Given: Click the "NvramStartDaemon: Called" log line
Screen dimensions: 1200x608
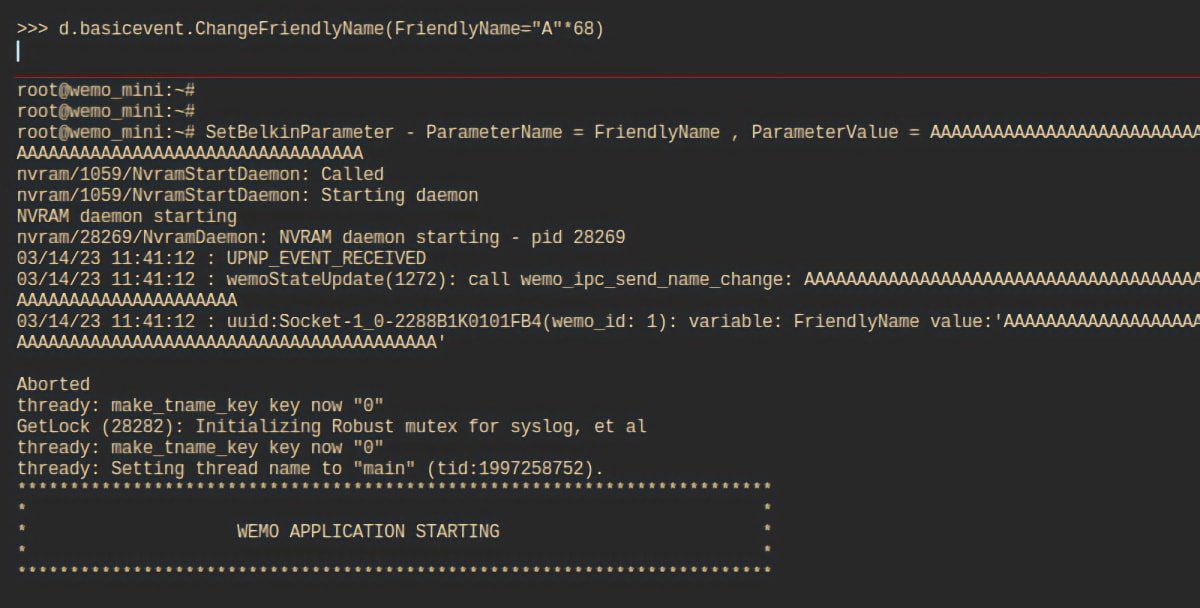Looking at the screenshot, I should tap(200, 174).
